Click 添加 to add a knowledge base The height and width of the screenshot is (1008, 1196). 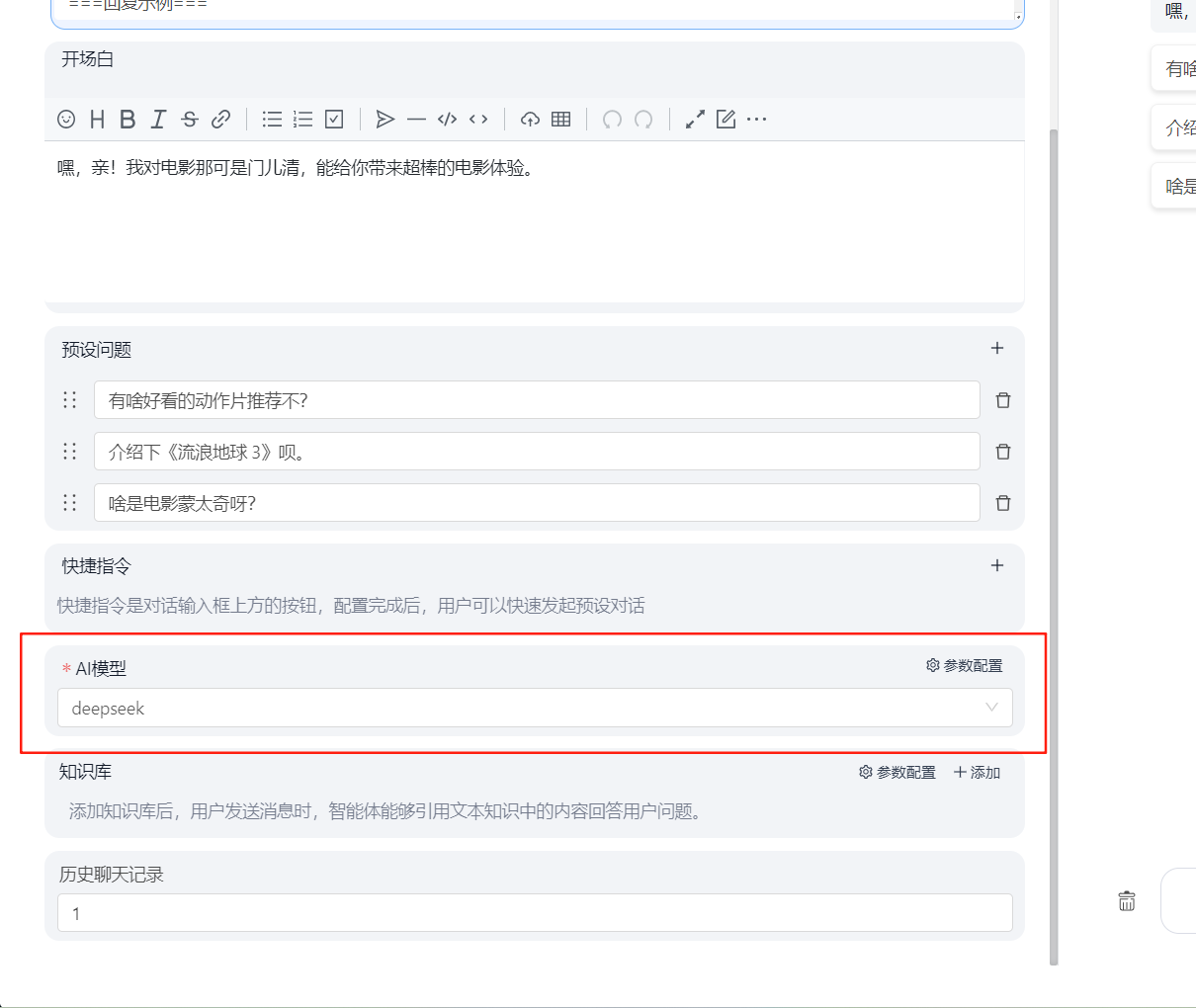977,773
